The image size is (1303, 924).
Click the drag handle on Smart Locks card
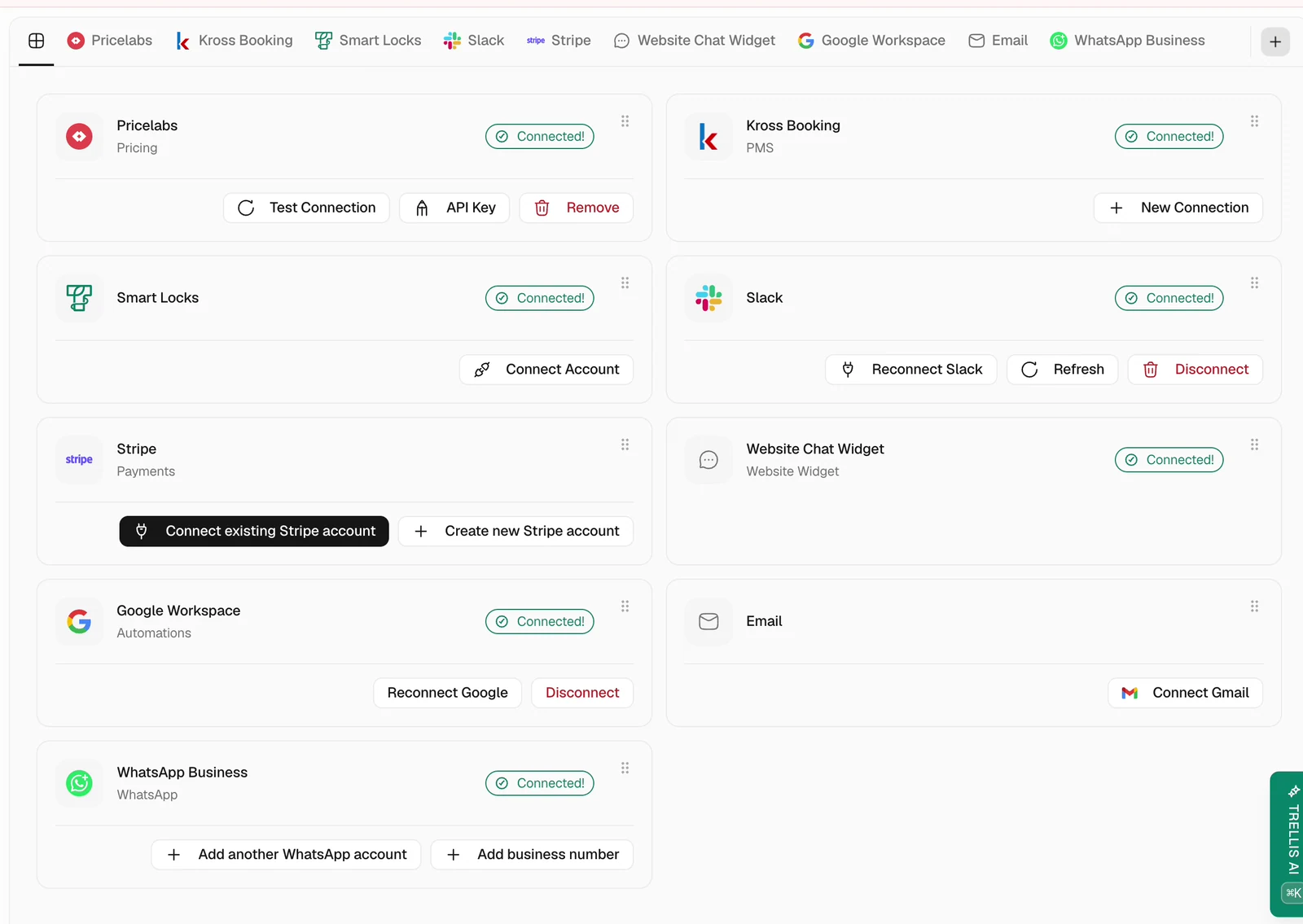[x=625, y=283]
